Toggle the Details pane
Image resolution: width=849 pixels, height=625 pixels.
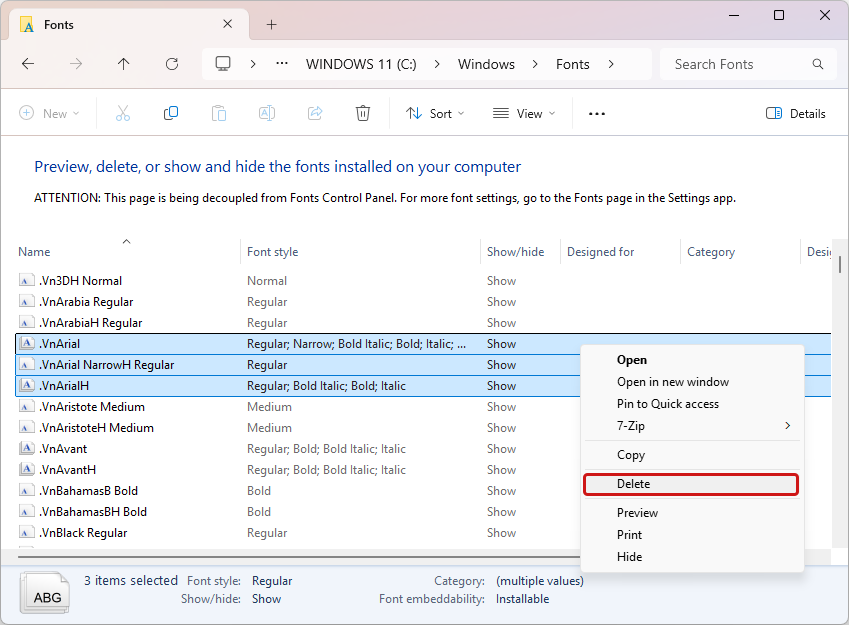point(796,114)
